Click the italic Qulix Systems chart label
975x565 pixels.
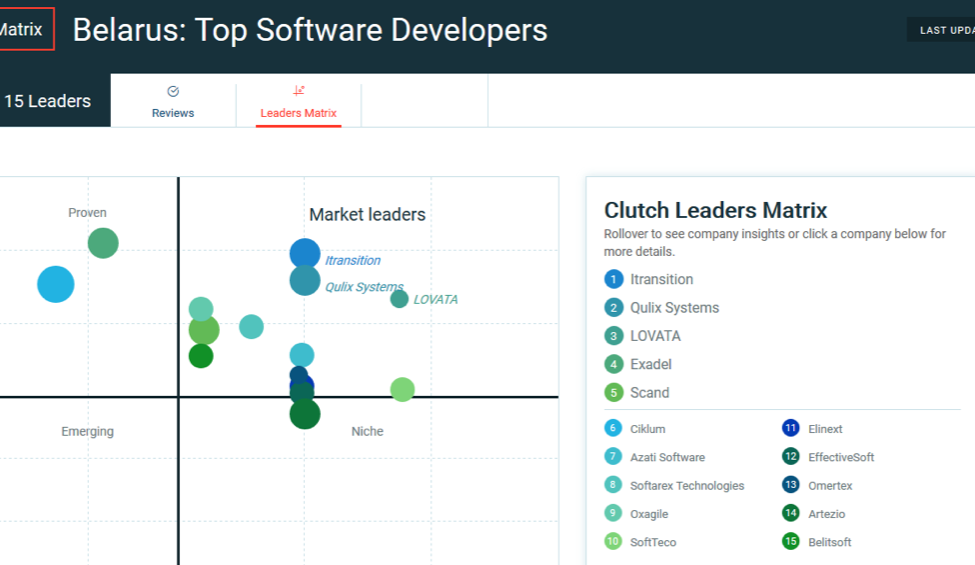point(364,287)
